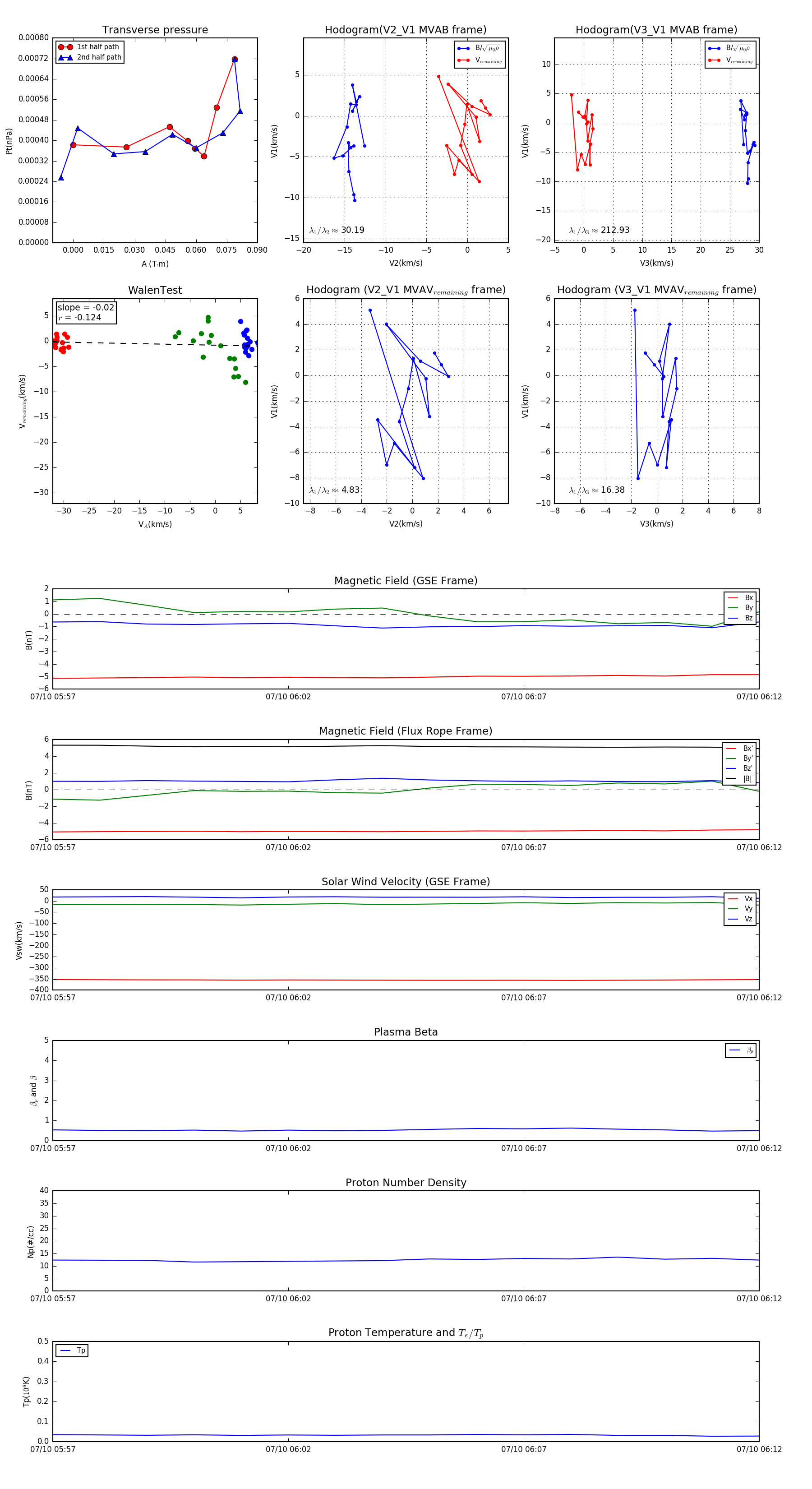
Task: Click the "Solar Wind Velocity (GSE Frame)" title
Action: pyautogui.click(x=406, y=882)
